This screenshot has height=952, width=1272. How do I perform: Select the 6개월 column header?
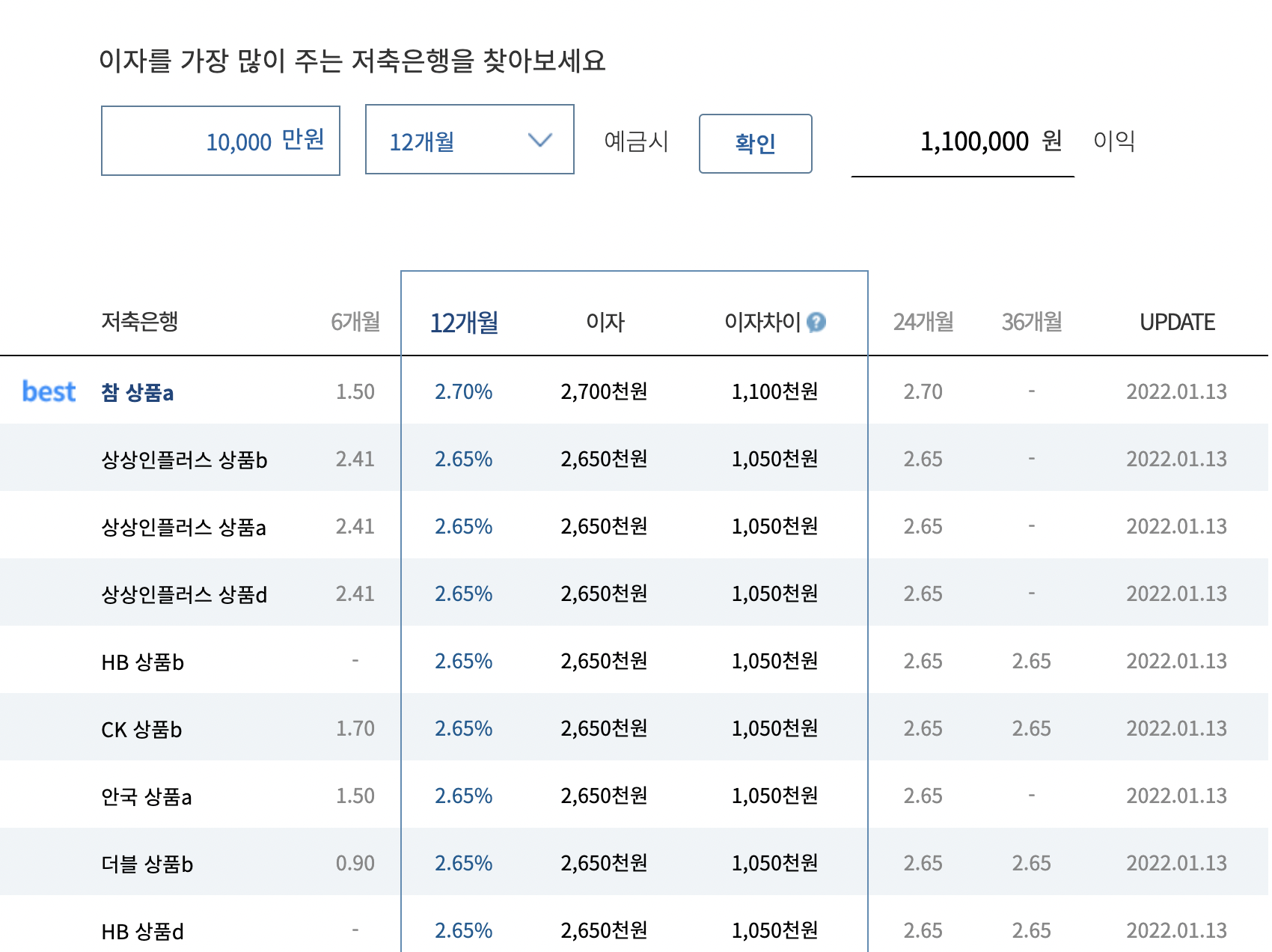point(355,322)
